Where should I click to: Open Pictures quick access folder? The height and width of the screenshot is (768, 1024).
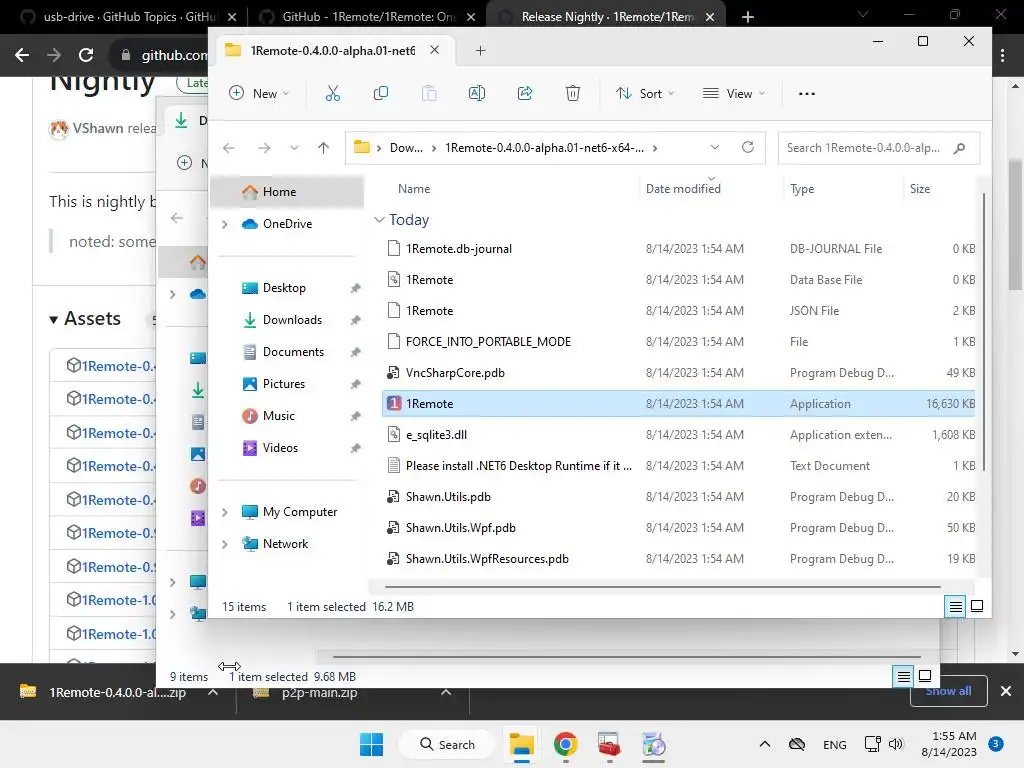point(283,384)
